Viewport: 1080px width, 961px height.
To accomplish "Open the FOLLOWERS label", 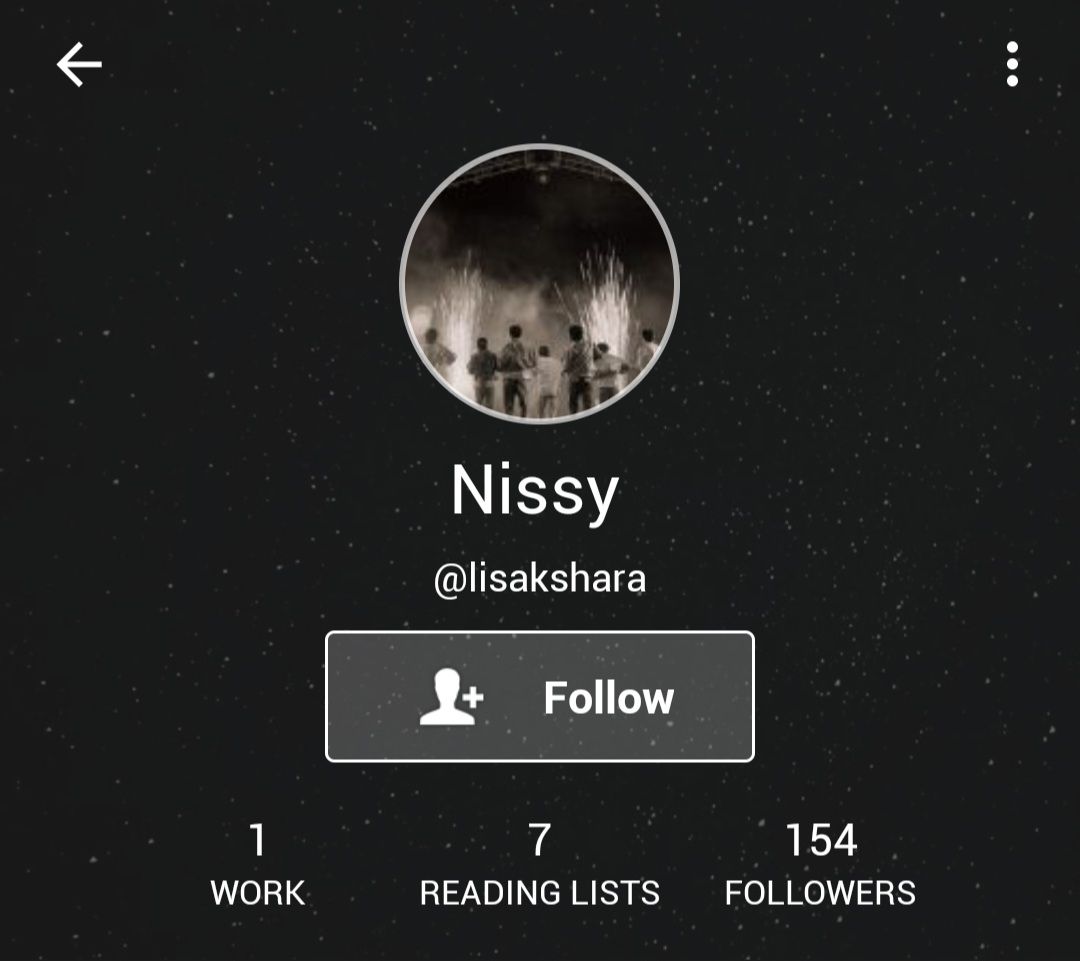I will pos(820,893).
